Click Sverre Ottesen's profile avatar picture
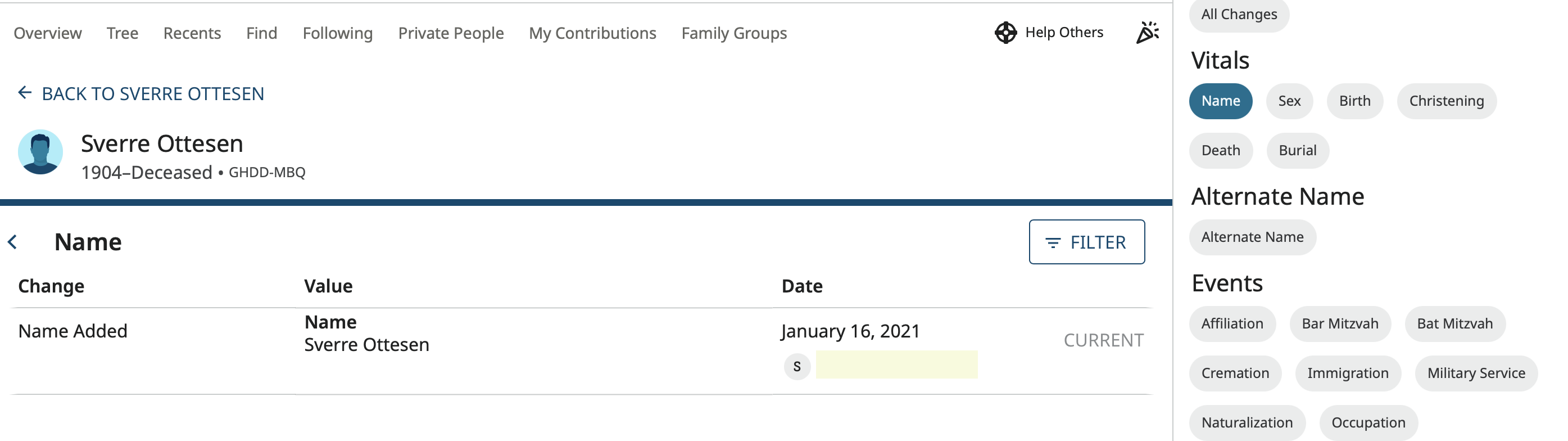The width and height of the screenshot is (1568, 441). 41,152
